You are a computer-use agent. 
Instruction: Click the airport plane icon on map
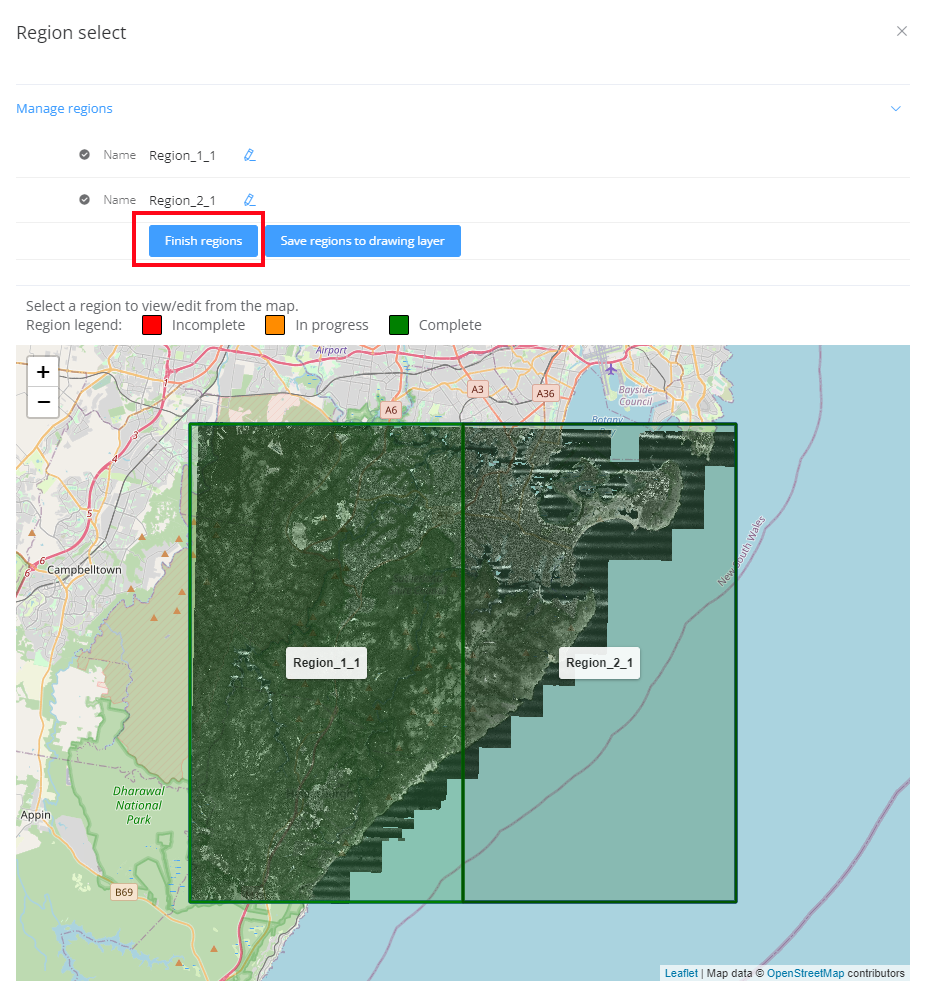[611, 370]
